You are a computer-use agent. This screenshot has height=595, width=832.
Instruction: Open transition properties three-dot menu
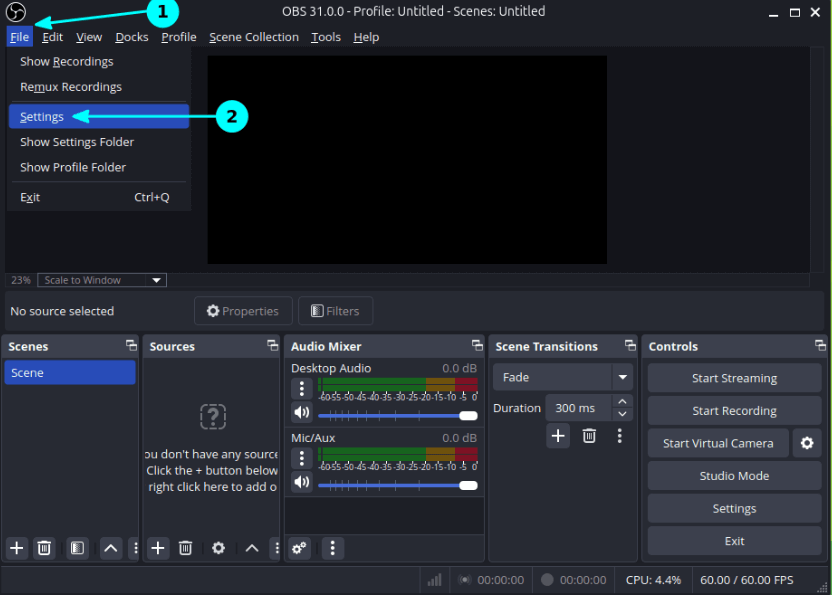[x=619, y=436]
